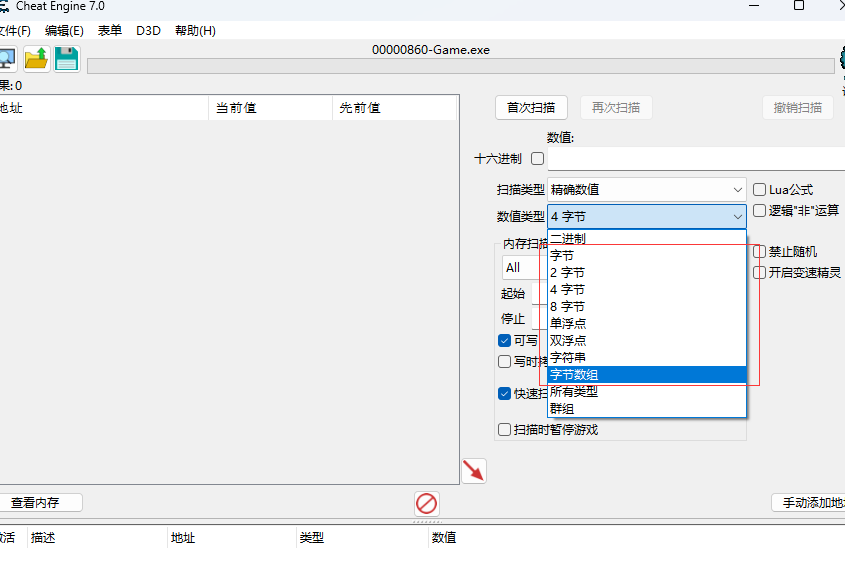
Task: Open the 表单 menu
Action: (x=109, y=31)
